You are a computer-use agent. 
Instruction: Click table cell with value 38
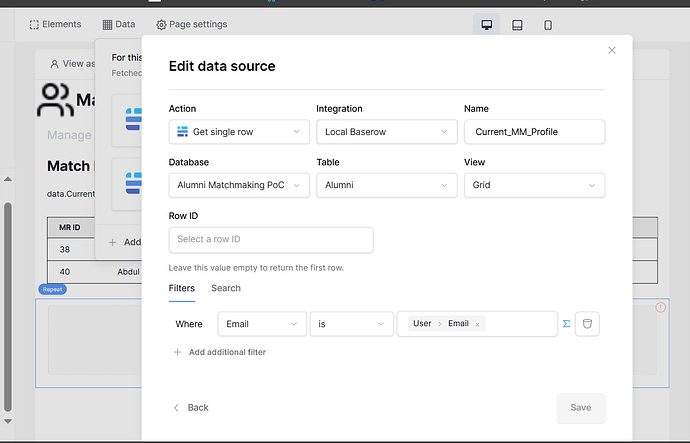[x=65, y=249]
